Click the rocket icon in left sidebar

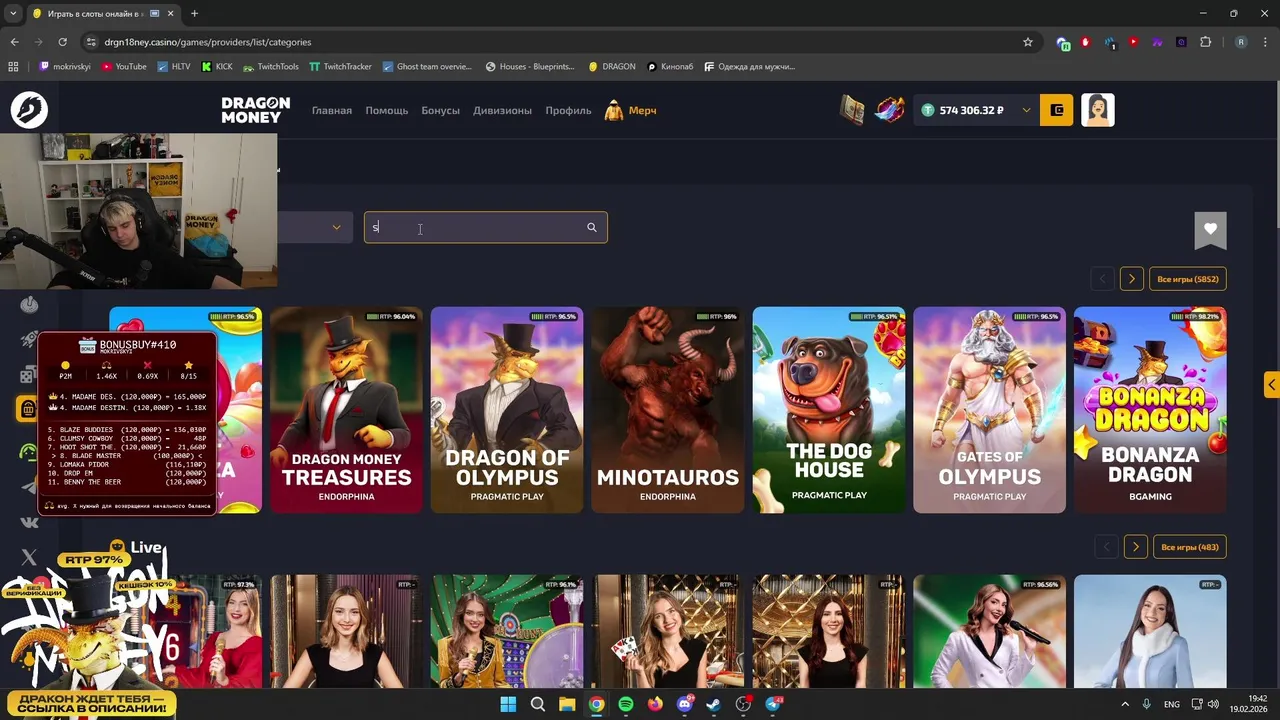point(29,340)
